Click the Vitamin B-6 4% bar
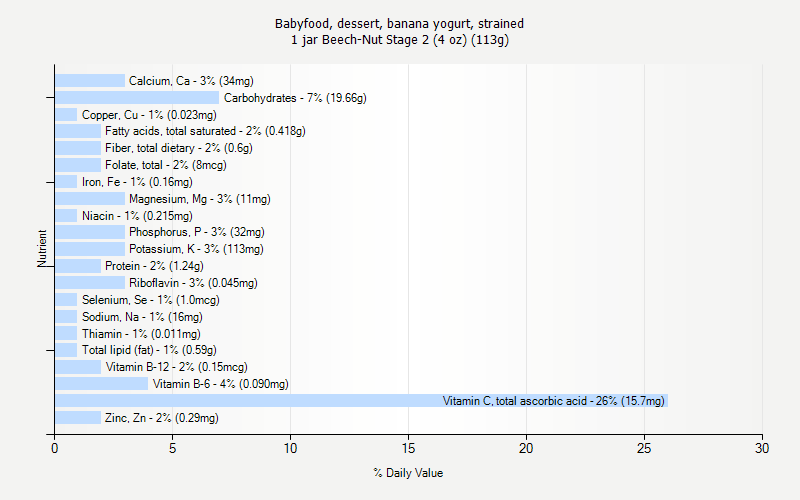 coord(101,384)
